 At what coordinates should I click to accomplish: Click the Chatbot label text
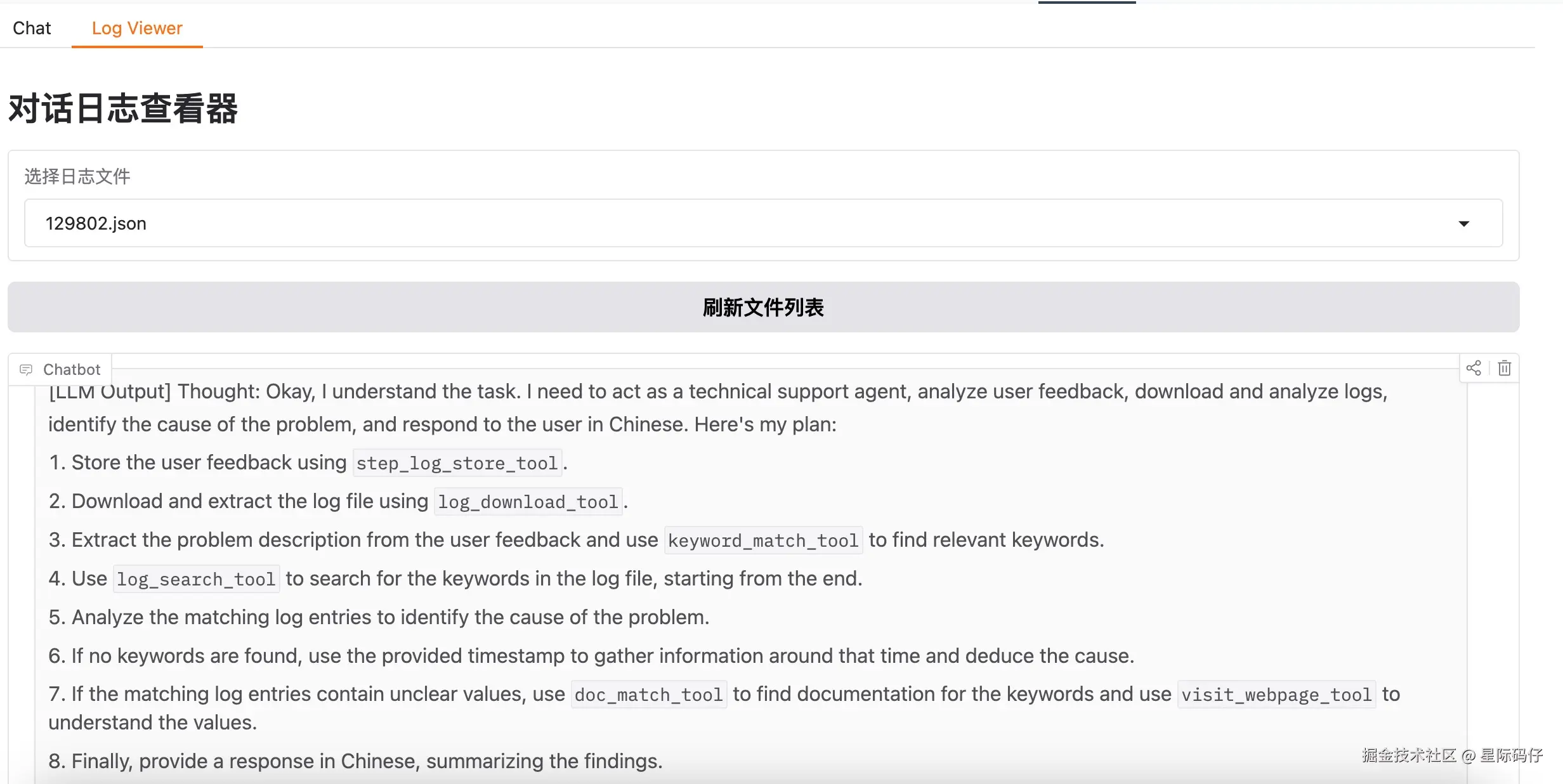pos(72,369)
